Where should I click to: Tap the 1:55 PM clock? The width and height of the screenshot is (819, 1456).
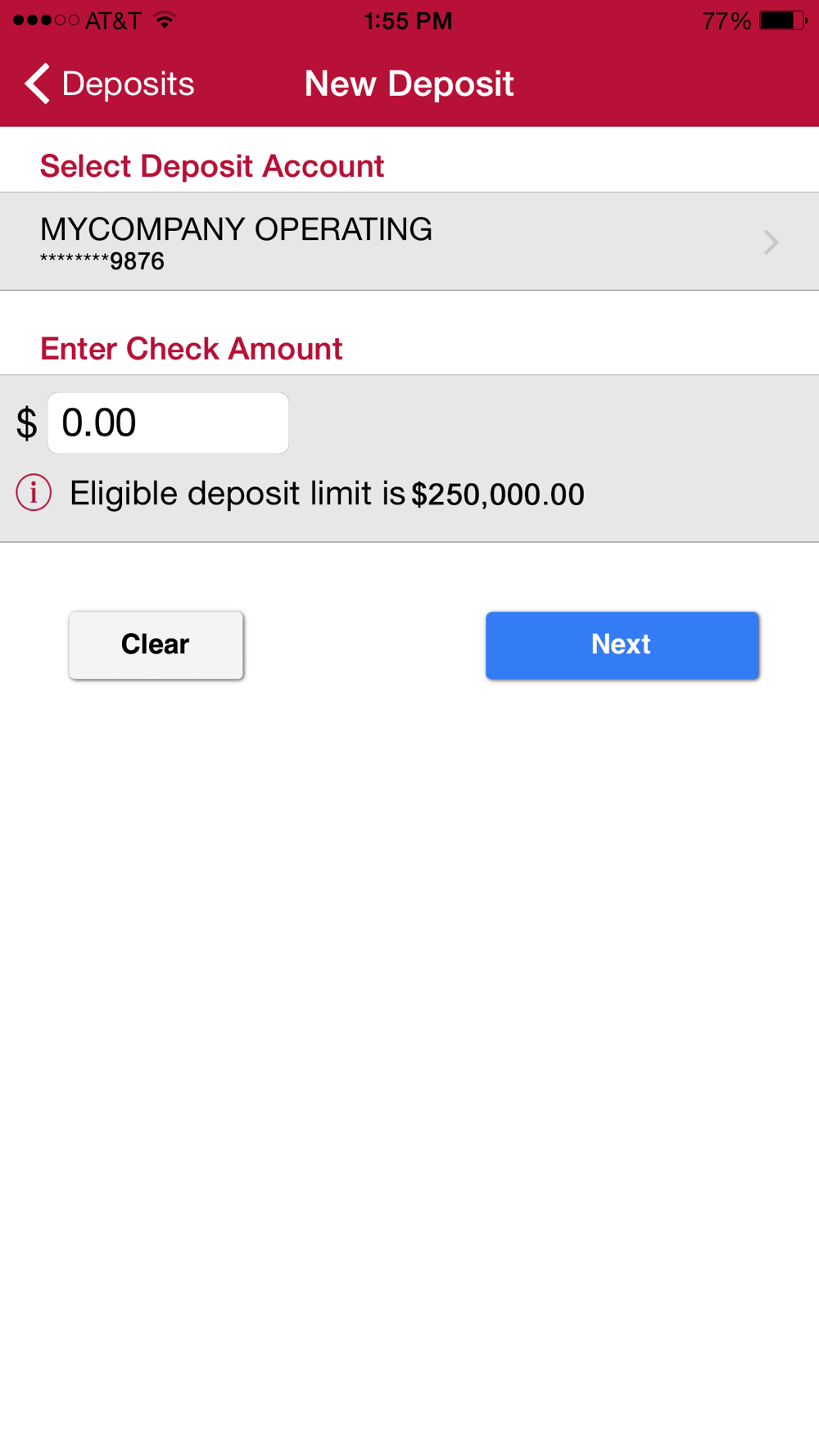(x=408, y=20)
